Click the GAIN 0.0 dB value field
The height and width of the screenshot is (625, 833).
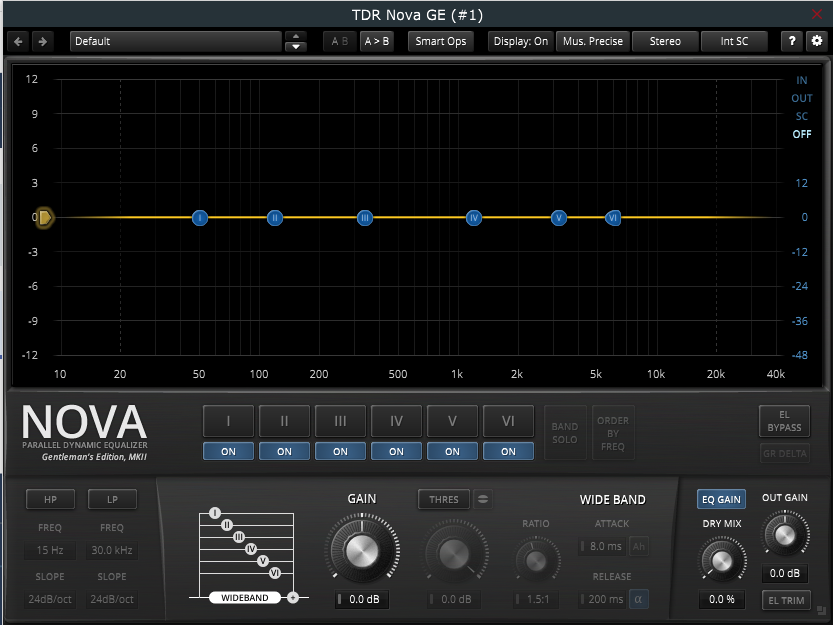point(362,599)
